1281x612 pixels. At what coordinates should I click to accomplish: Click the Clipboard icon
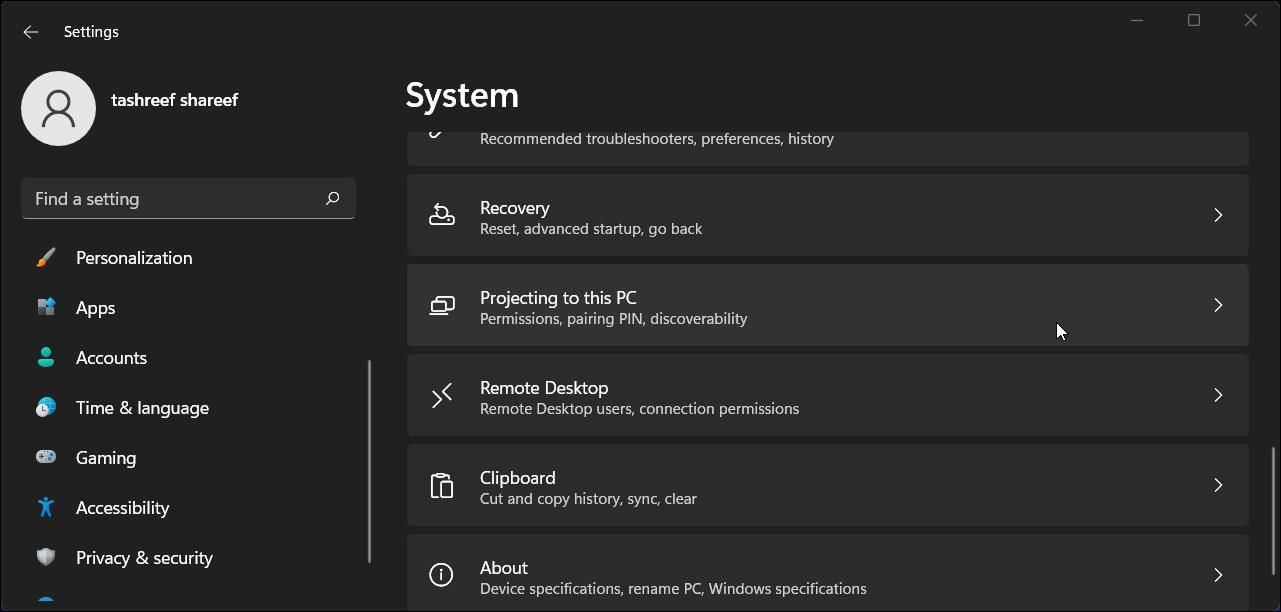point(442,486)
